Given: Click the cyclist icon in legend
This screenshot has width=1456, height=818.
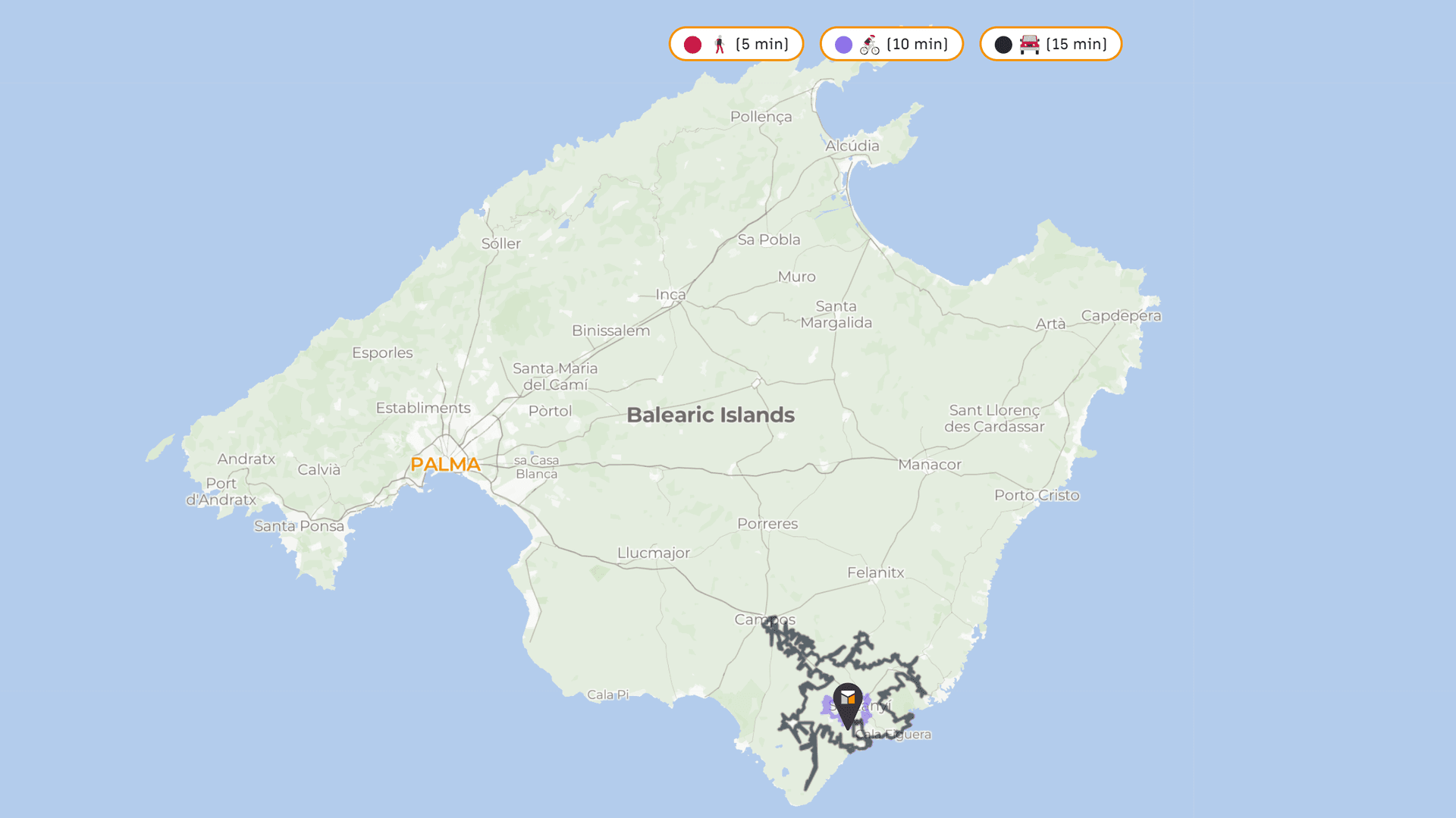Looking at the screenshot, I should (870, 45).
